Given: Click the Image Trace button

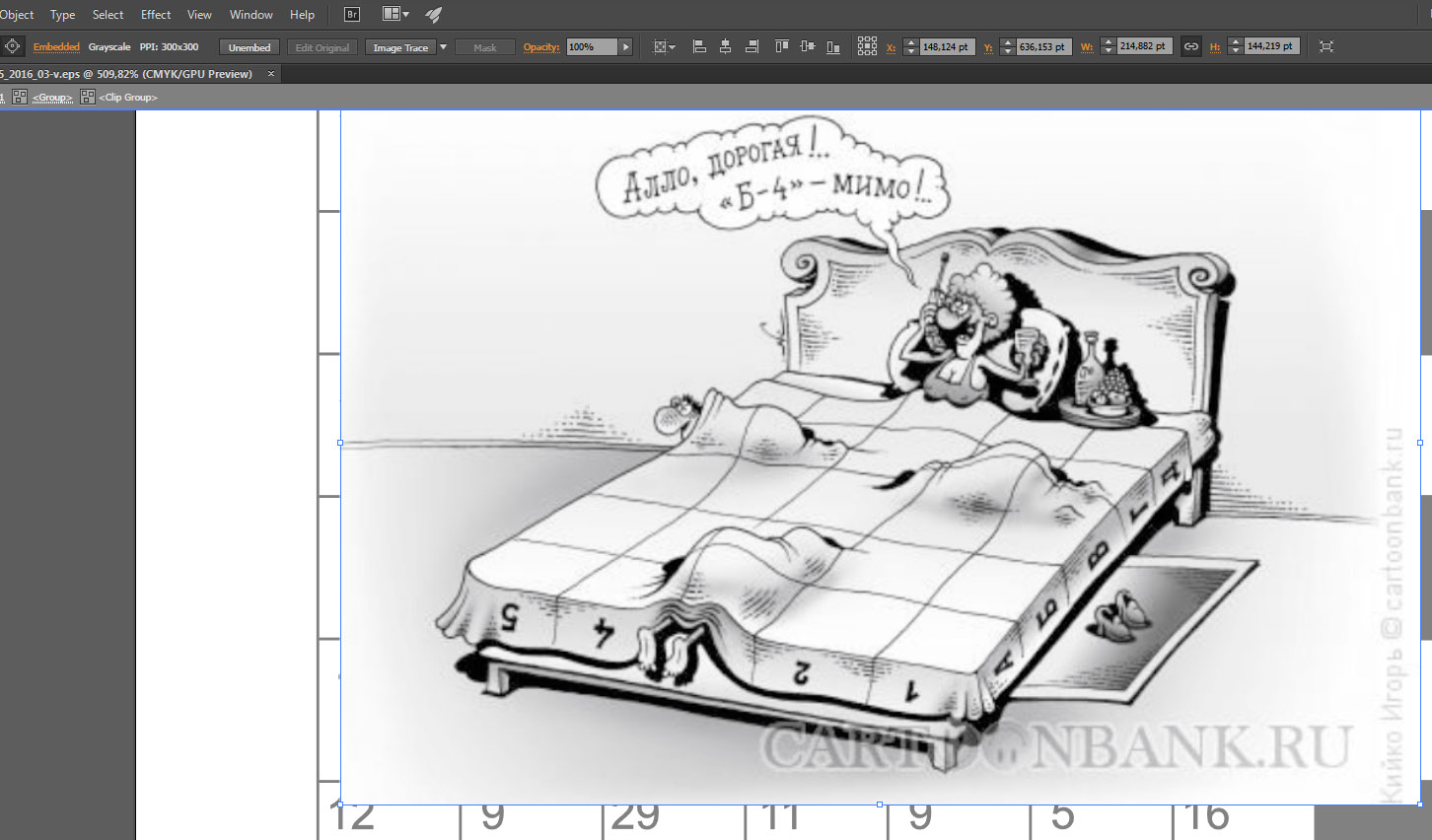Looking at the screenshot, I should coord(400,47).
